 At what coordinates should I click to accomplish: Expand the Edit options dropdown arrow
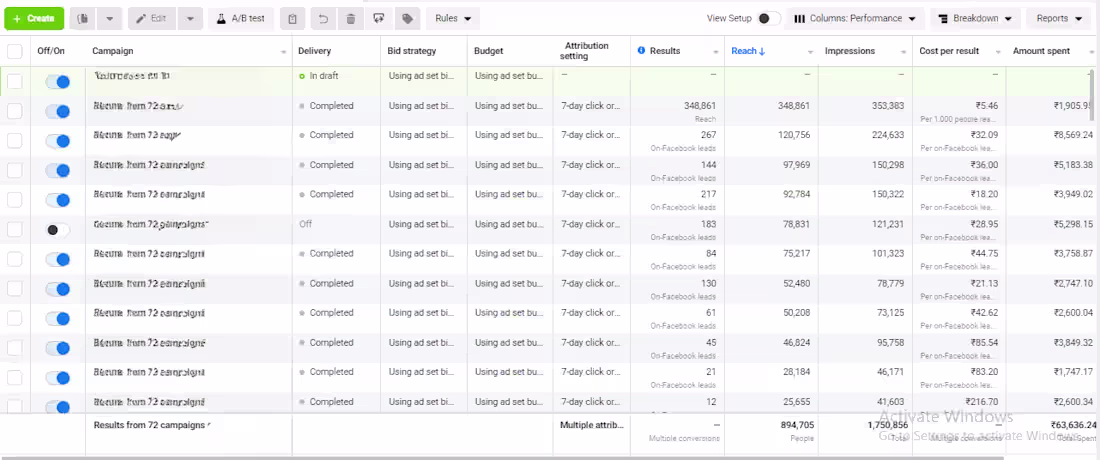(190, 18)
